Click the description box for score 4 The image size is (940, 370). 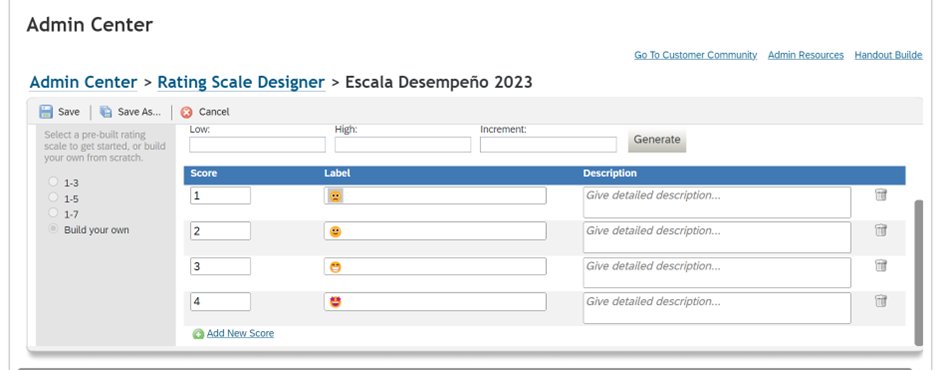click(x=717, y=308)
